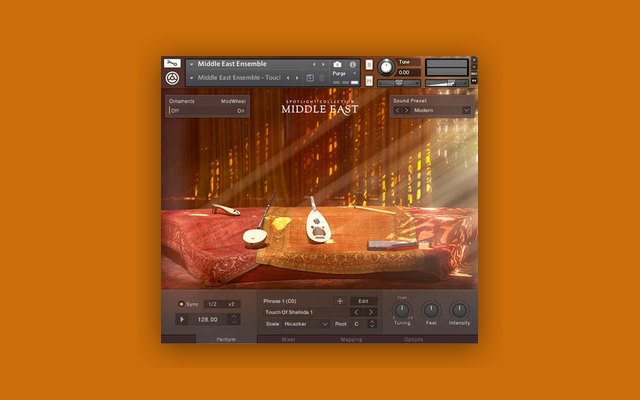Click the ModWheel ornaments label

click(x=233, y=101)
